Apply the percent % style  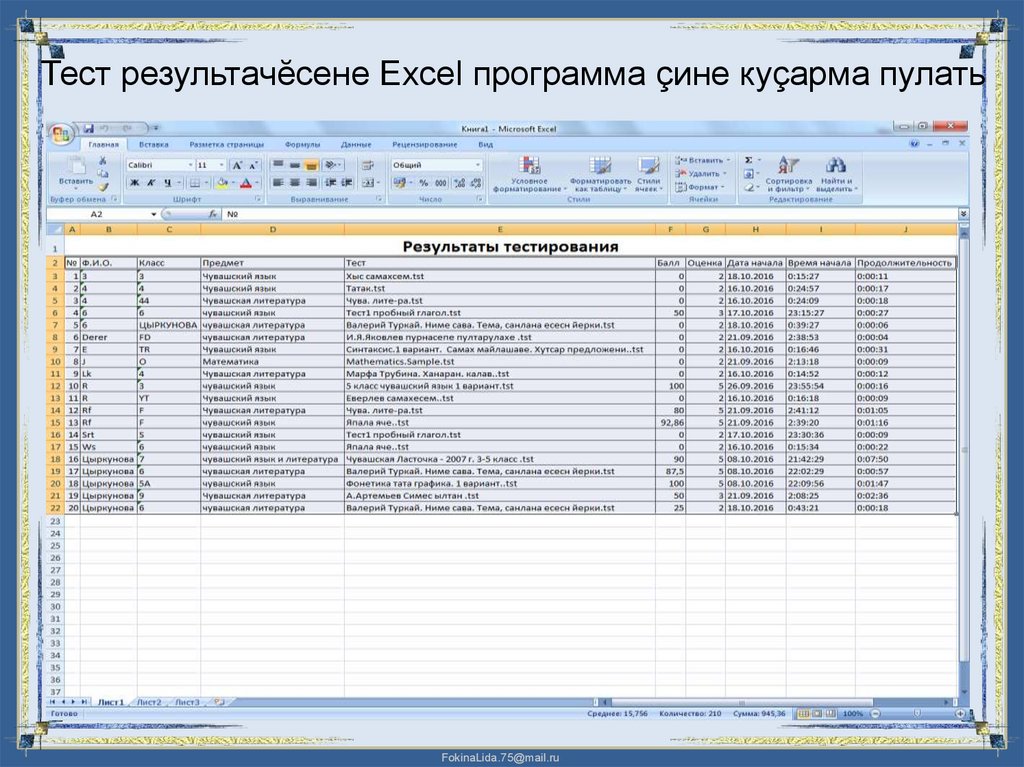click(x=424, y=183)
